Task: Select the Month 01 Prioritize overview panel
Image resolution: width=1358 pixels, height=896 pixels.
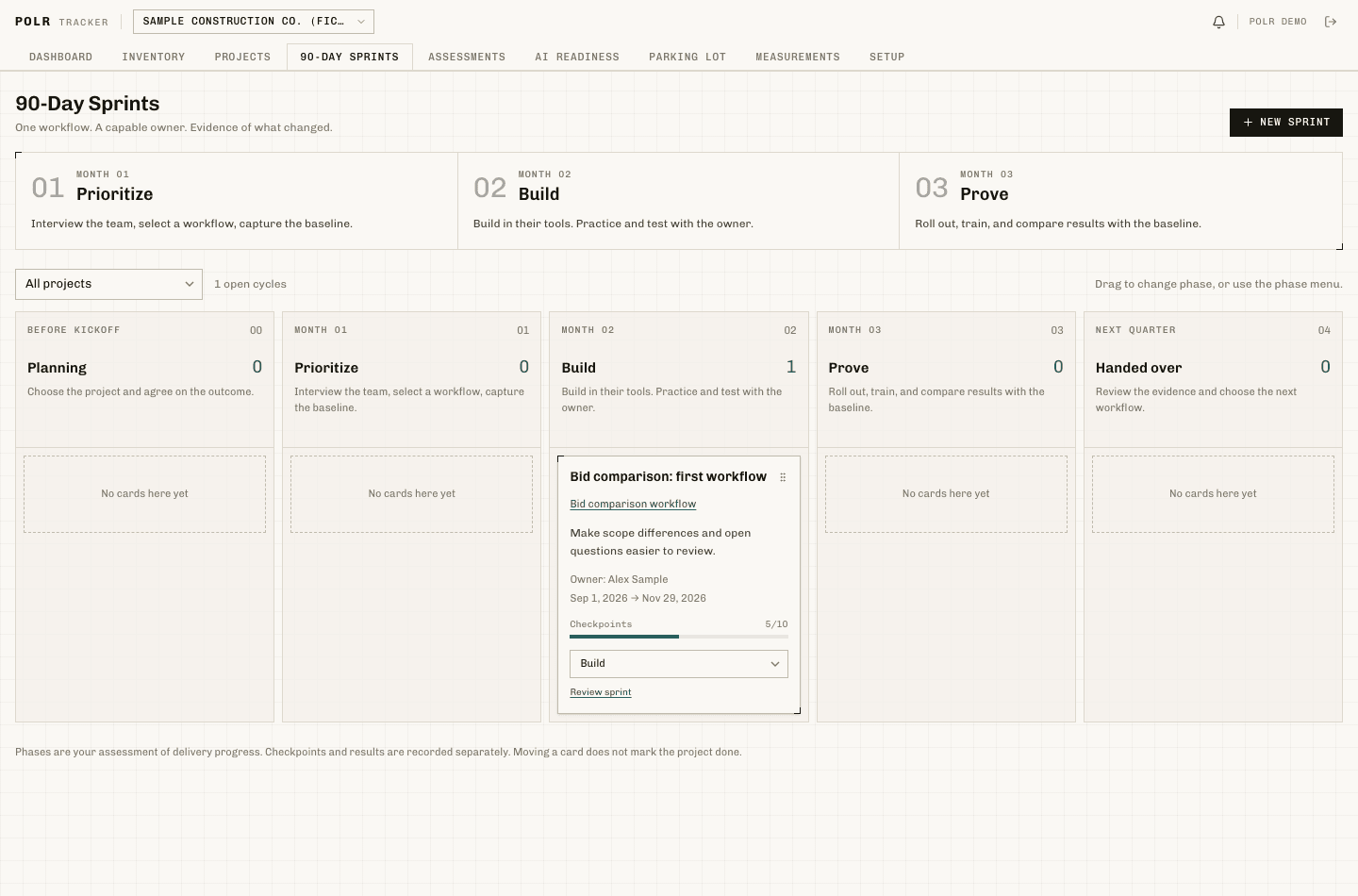Action: click(237, 201)
